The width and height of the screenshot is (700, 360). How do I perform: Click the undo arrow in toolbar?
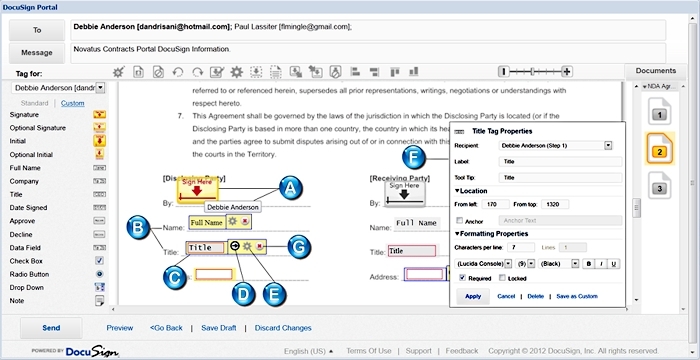click(178, 72)
